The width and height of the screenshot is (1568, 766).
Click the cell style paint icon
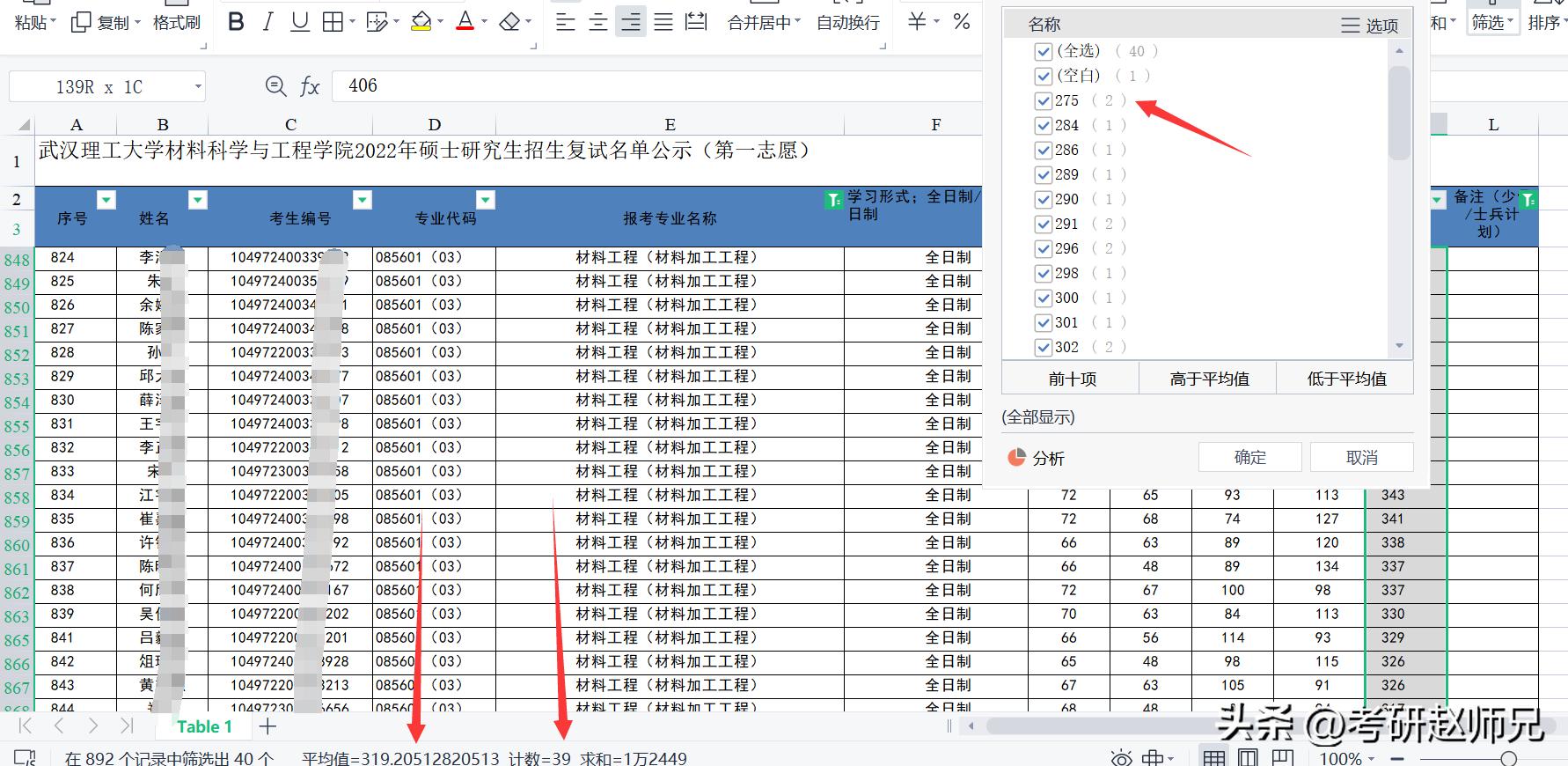point(377,22)
